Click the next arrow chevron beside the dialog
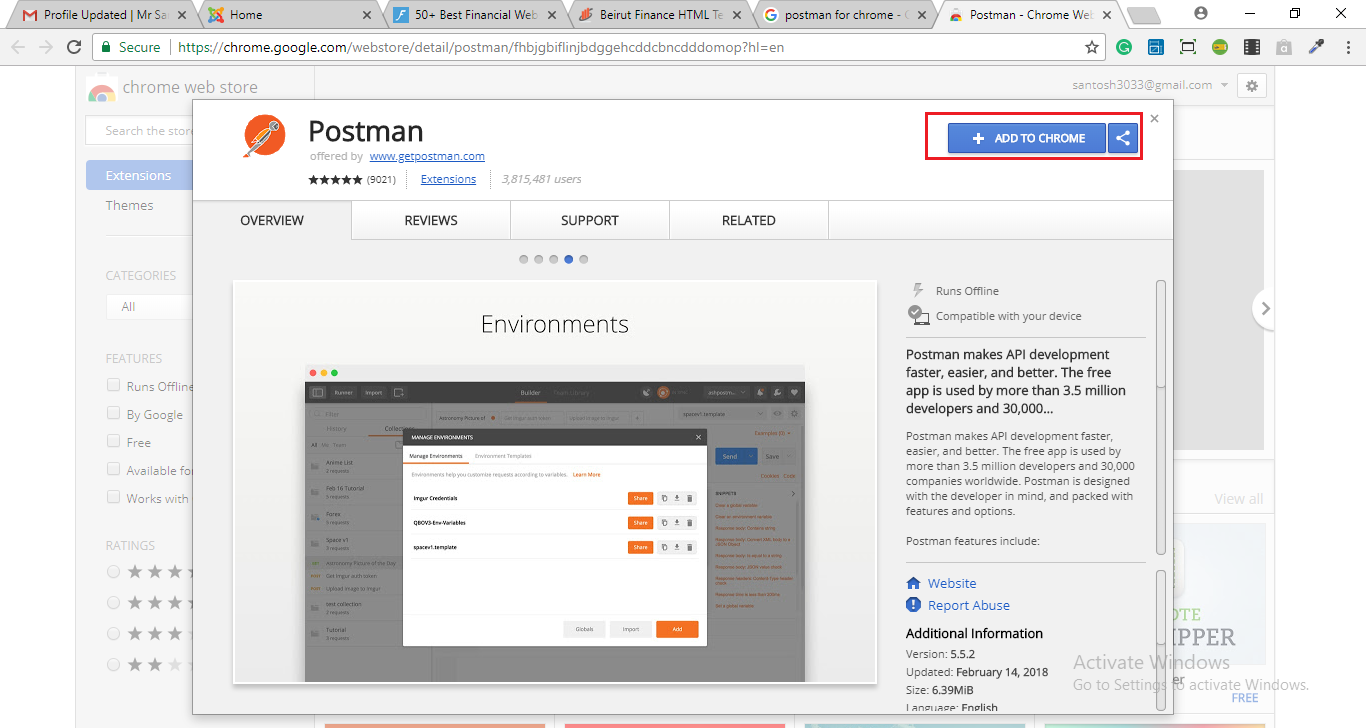The width and height of the screenshot is (1366, 728). coord(1265,309)
